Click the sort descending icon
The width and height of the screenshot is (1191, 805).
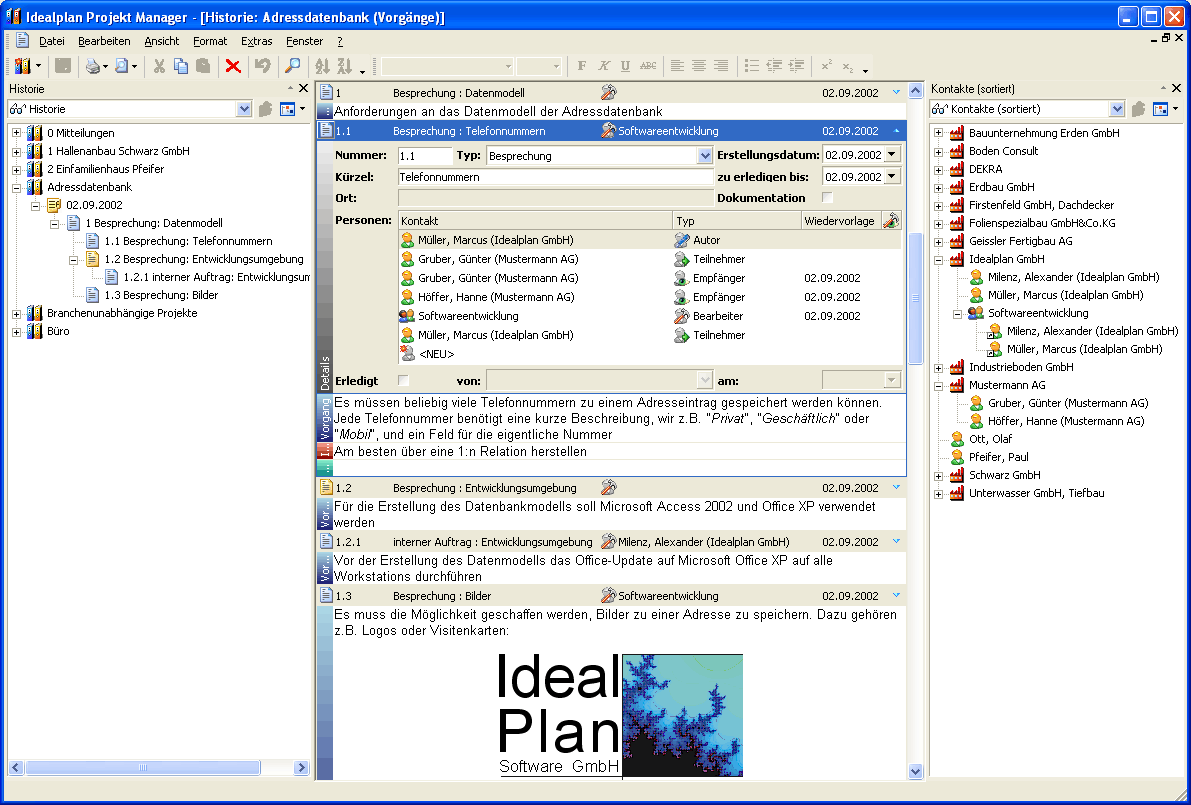345,67
